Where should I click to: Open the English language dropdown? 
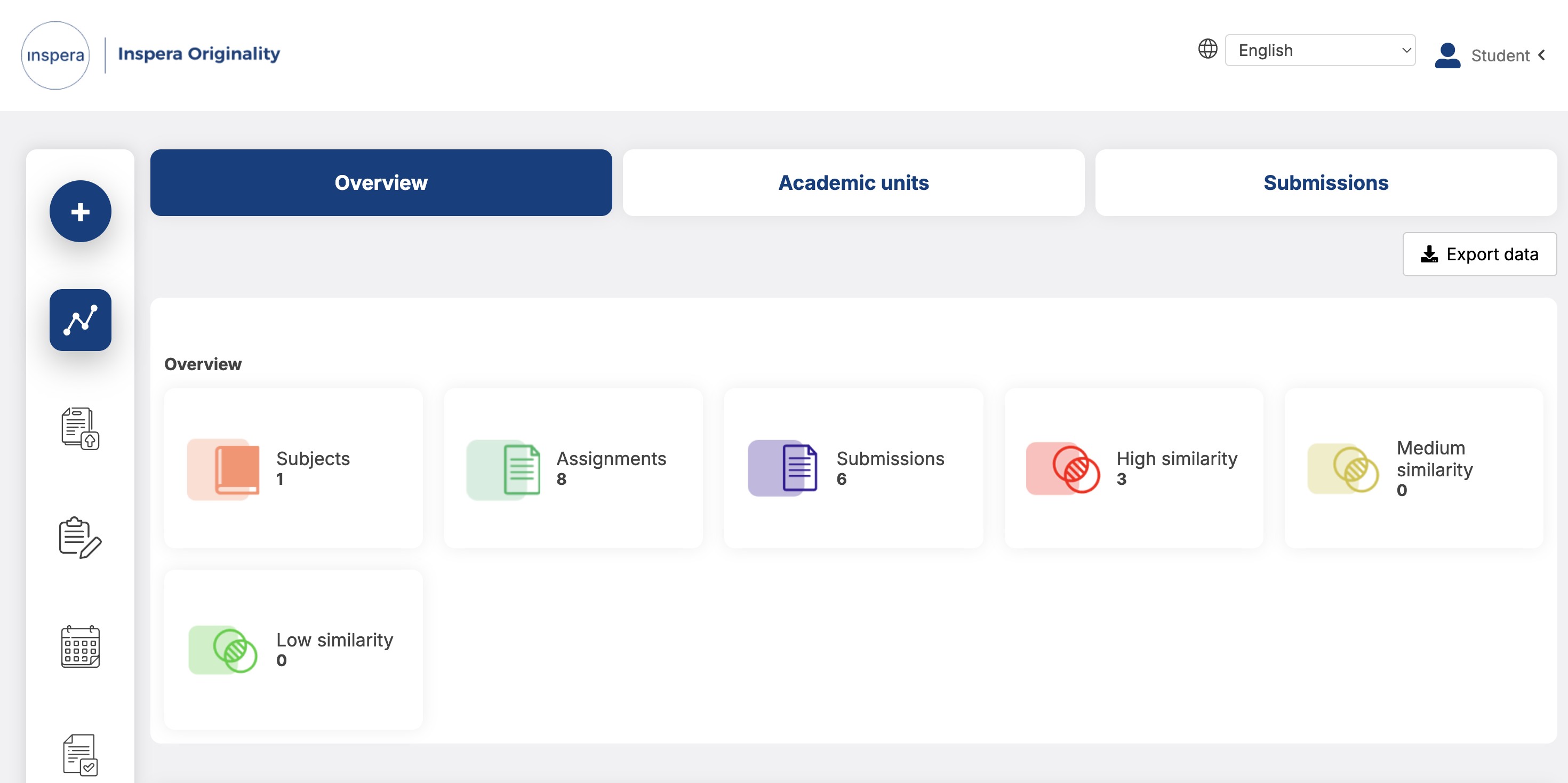(1319, 50)
